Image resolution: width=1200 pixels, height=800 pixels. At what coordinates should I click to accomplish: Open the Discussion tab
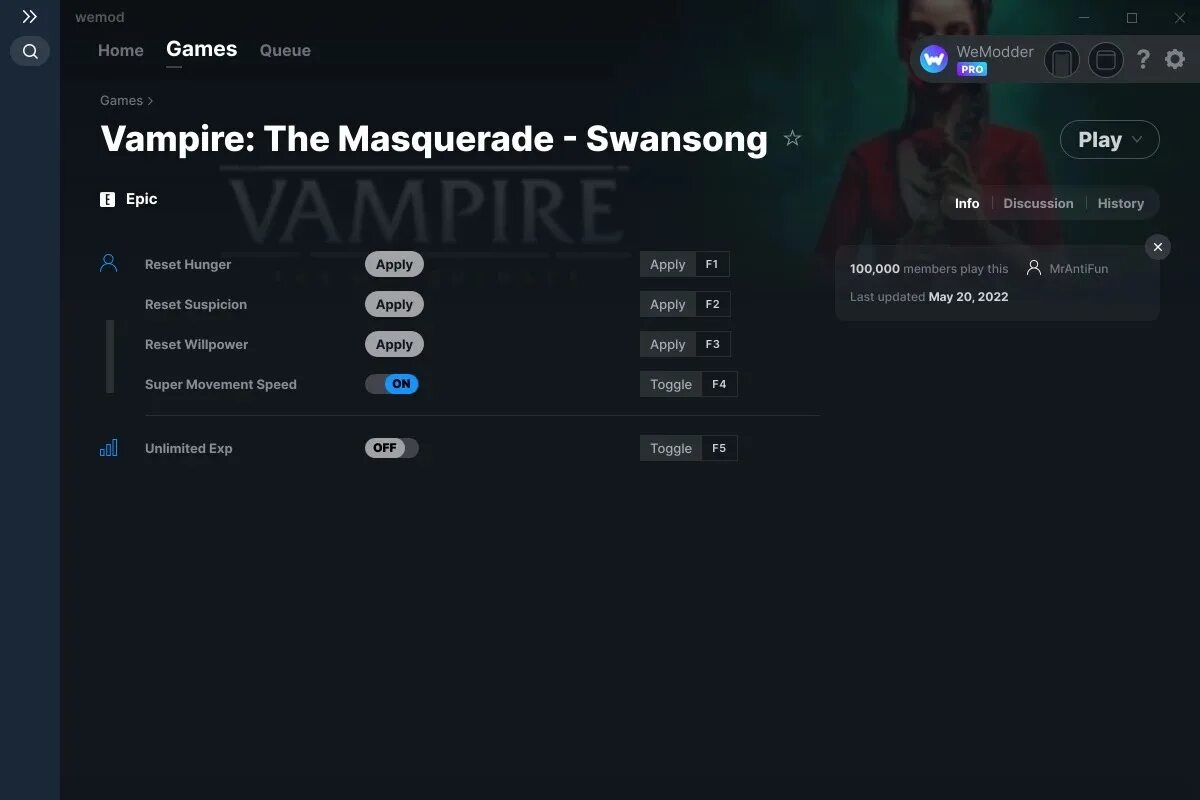tap(1038, 203)
